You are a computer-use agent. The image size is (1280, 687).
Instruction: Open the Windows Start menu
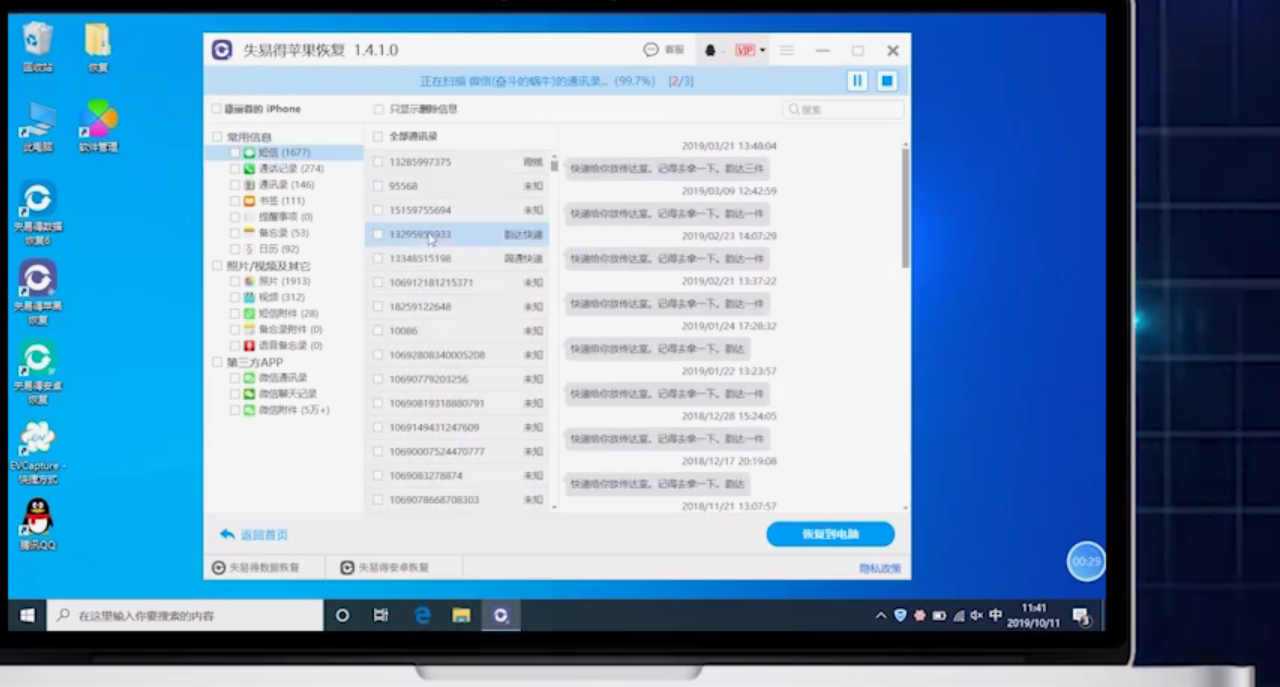click(28, 615)
